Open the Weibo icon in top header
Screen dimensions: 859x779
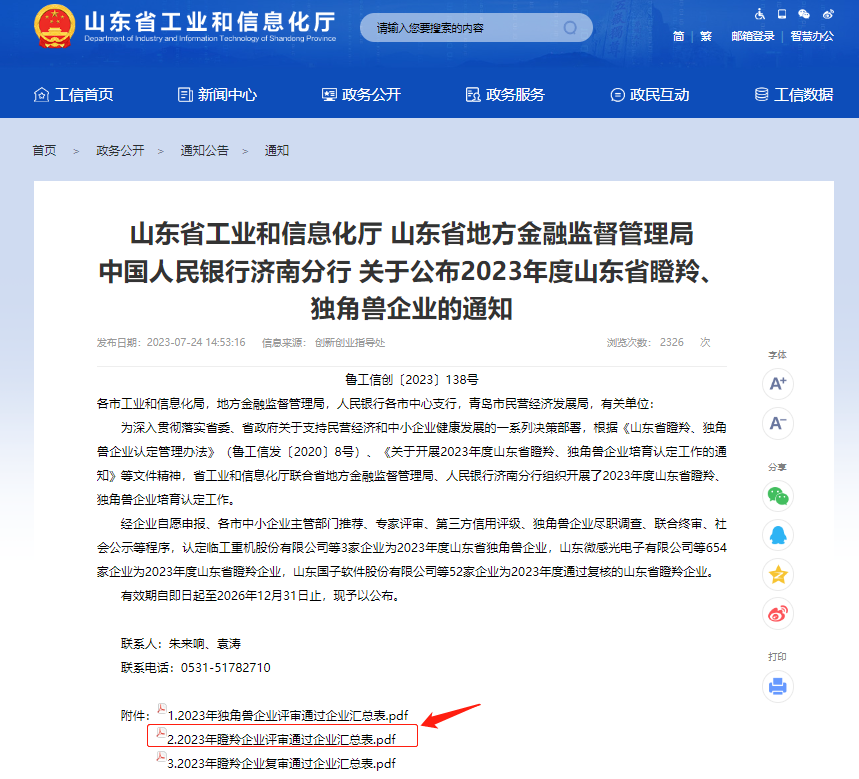click(x=828, y=14)
